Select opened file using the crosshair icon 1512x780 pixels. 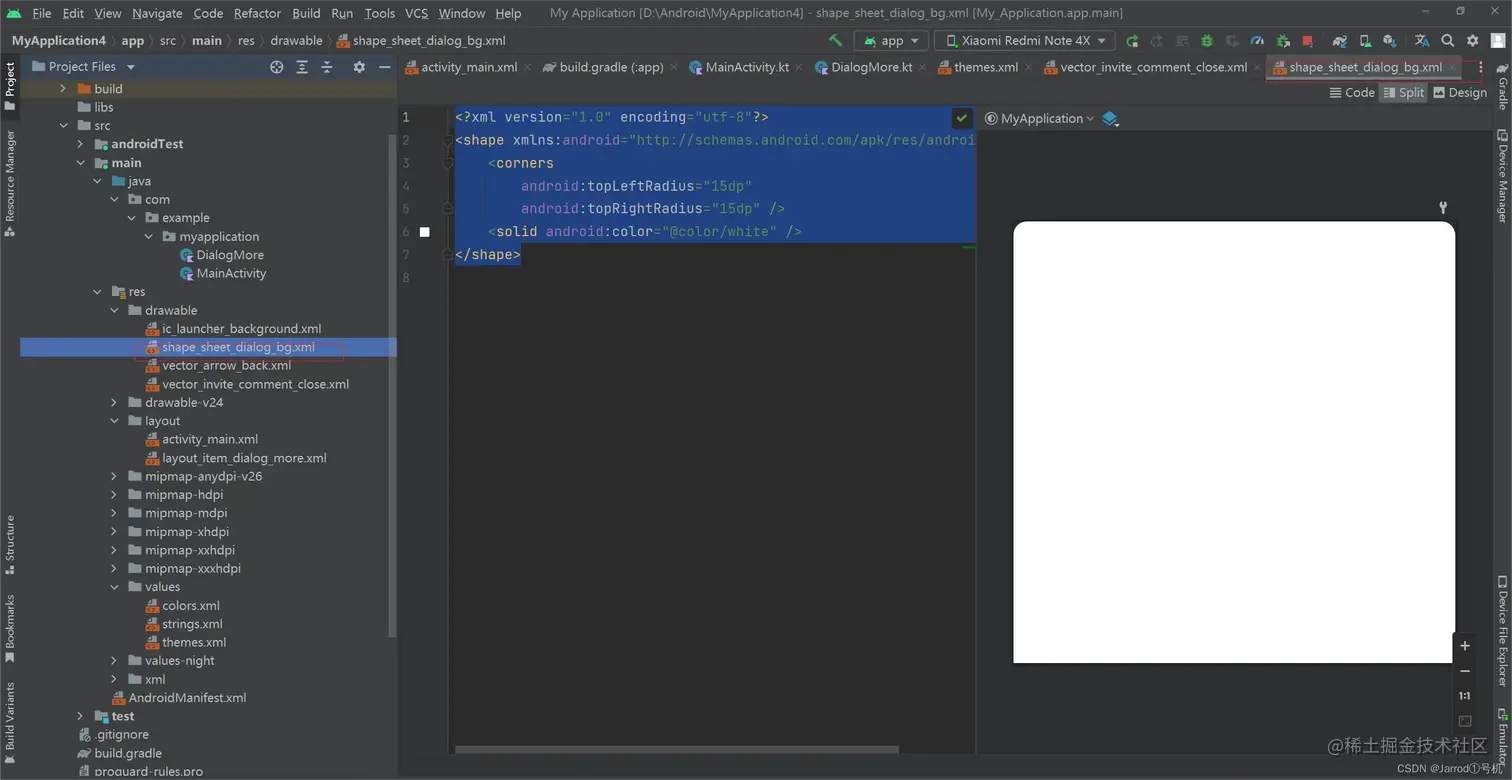coord(277,66)
